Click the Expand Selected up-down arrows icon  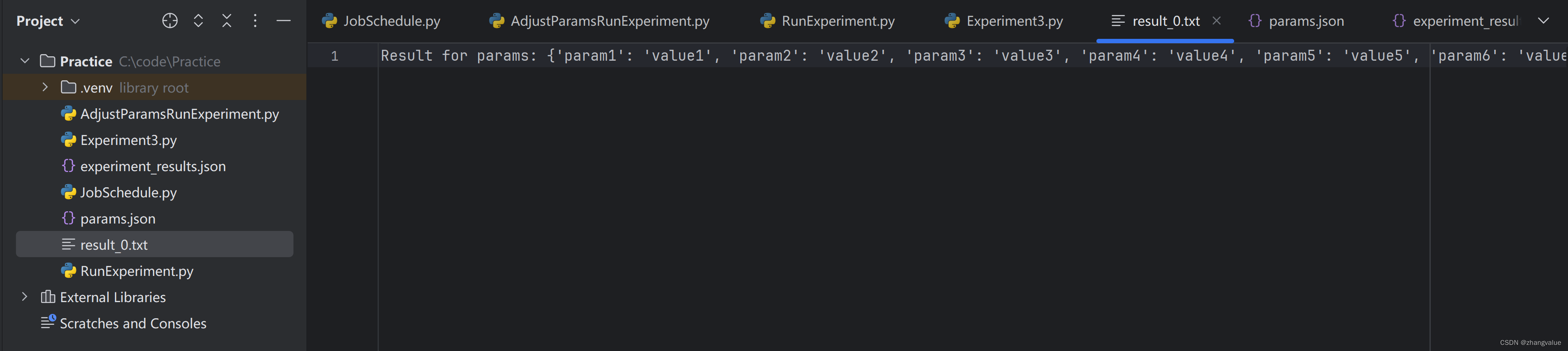198,21
